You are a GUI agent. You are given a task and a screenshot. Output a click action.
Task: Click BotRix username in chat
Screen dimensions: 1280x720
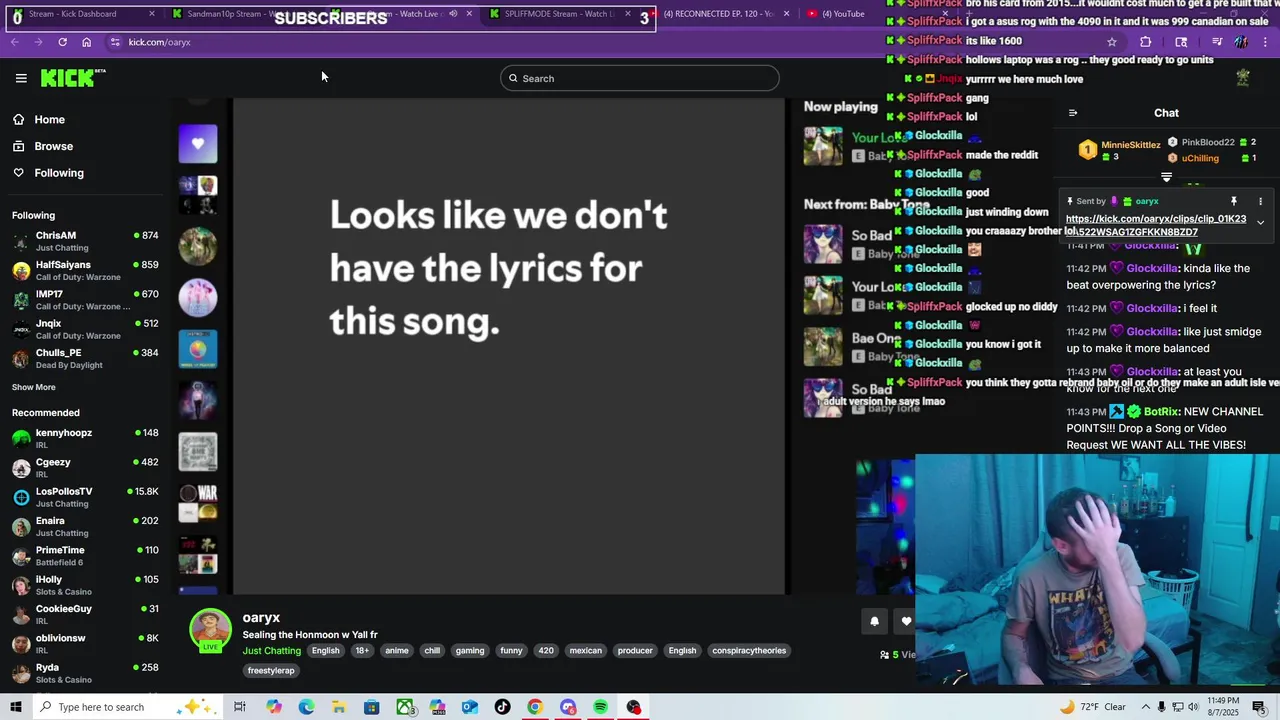tap(1162, 412)
